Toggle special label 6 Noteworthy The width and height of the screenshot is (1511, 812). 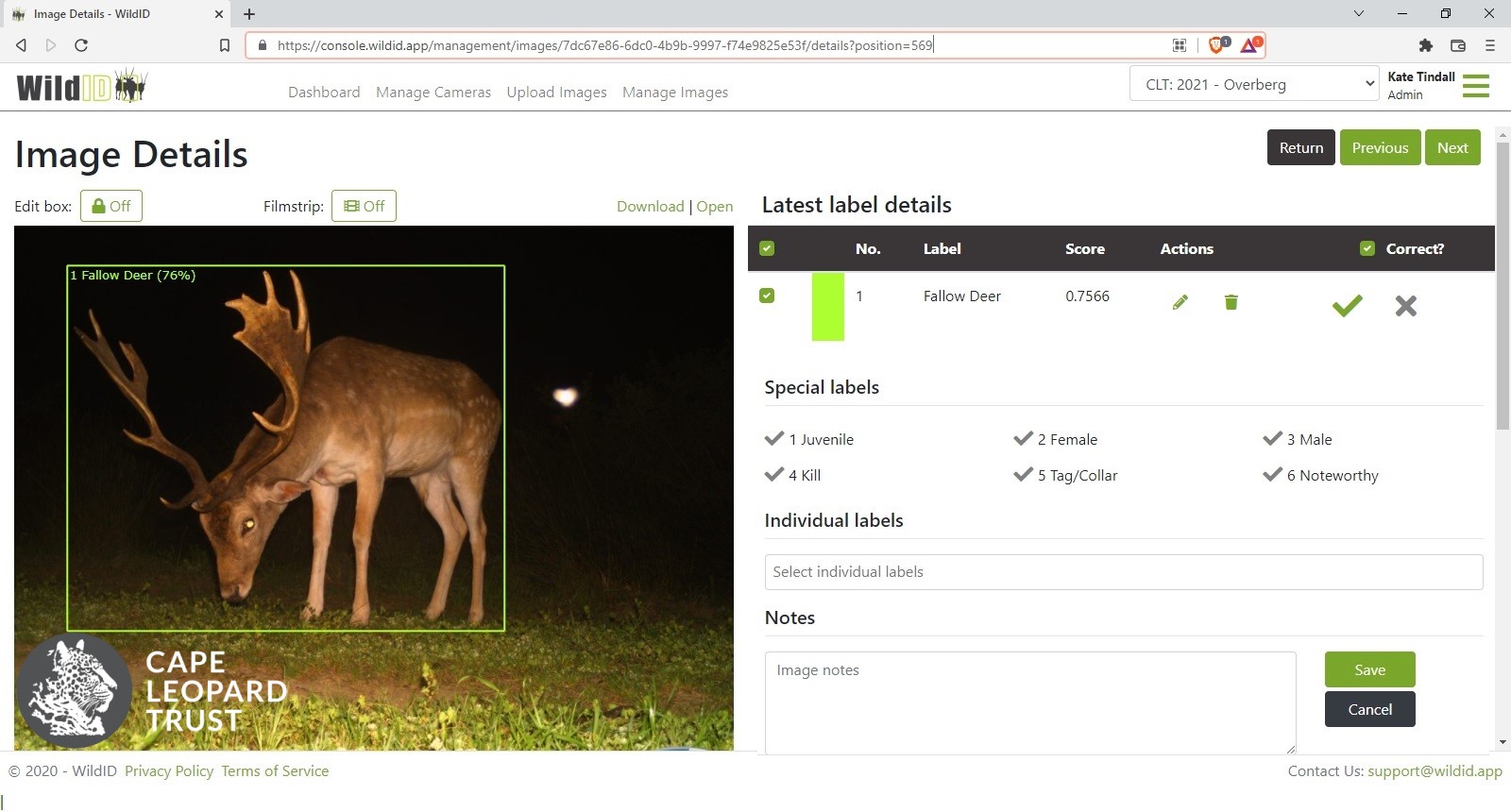click(1320, 475)
